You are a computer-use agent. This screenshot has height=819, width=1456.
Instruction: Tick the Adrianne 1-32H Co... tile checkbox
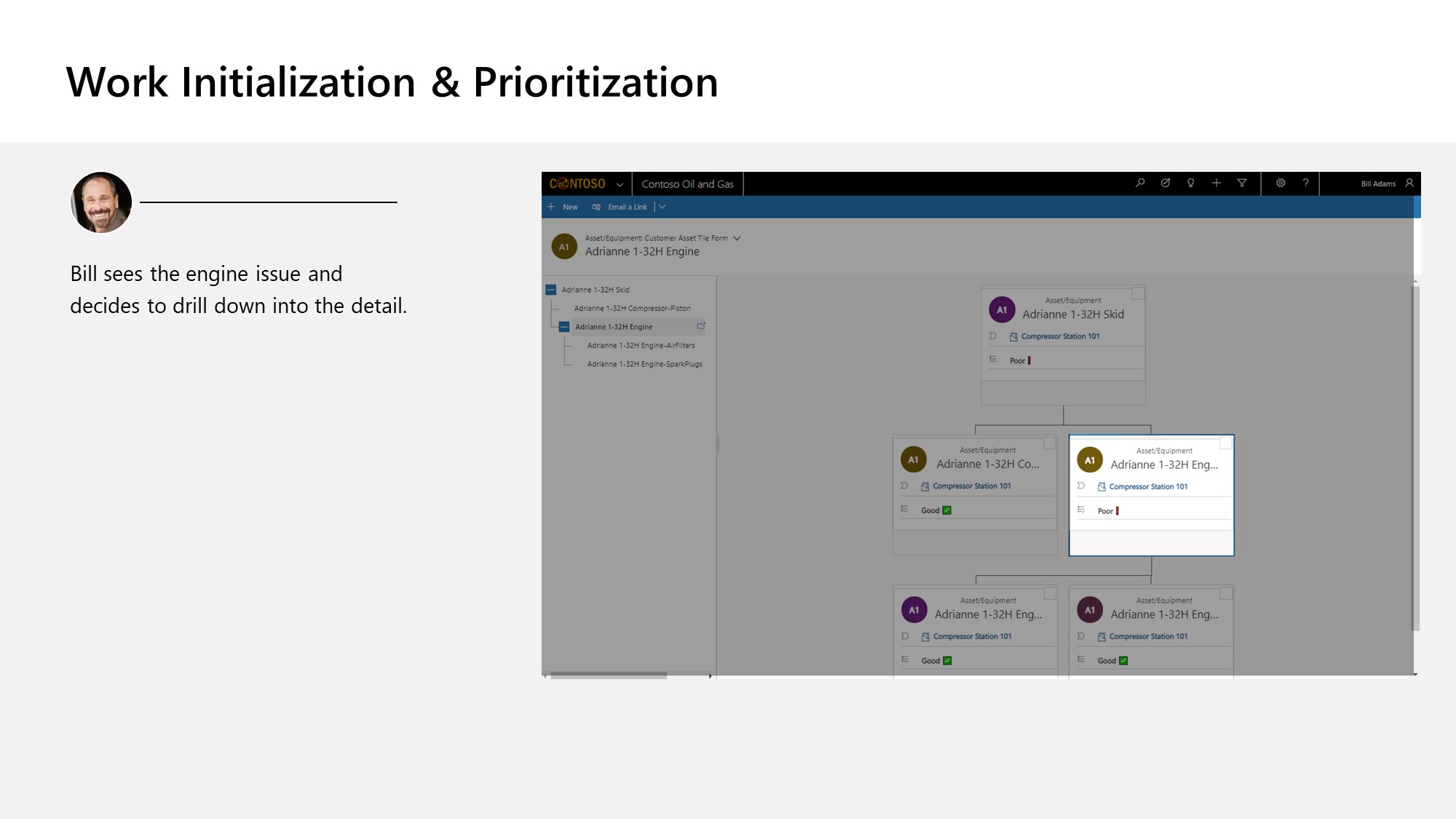coord(1049,443)
